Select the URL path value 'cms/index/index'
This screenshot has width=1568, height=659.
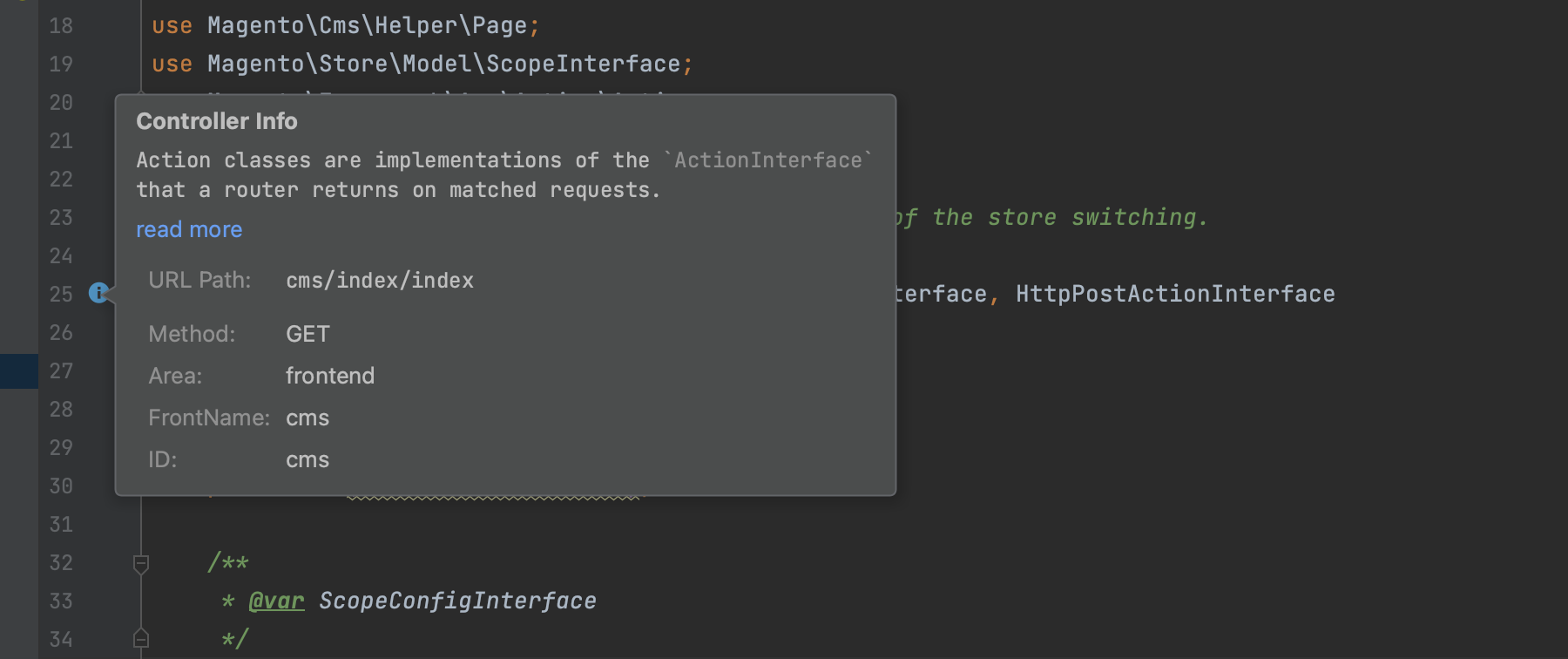(x=380, y=281)
